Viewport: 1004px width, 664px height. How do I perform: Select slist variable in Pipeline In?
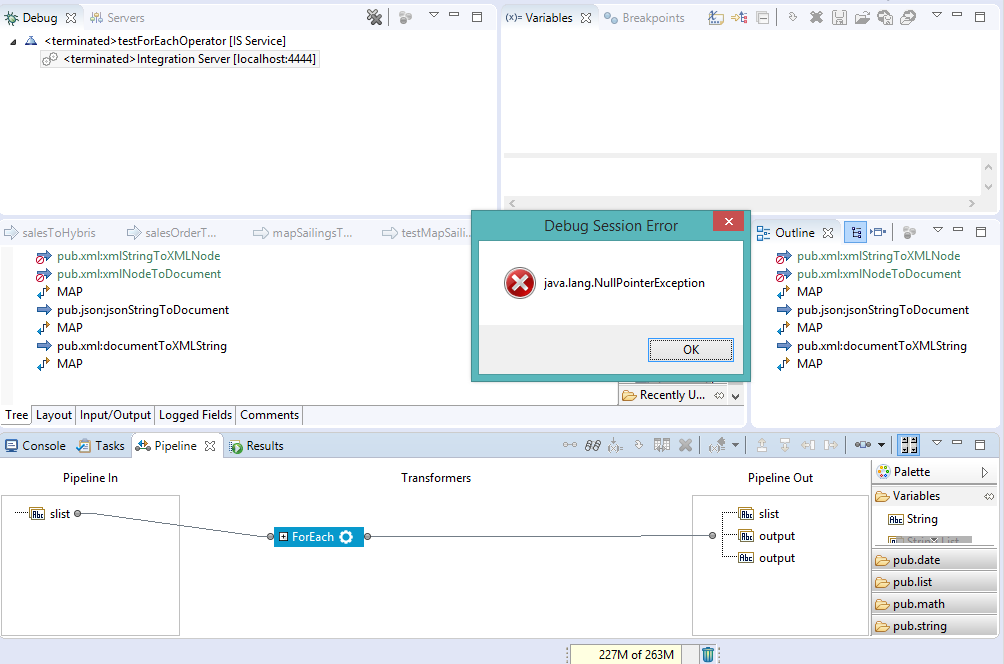(x=60, y=514)
